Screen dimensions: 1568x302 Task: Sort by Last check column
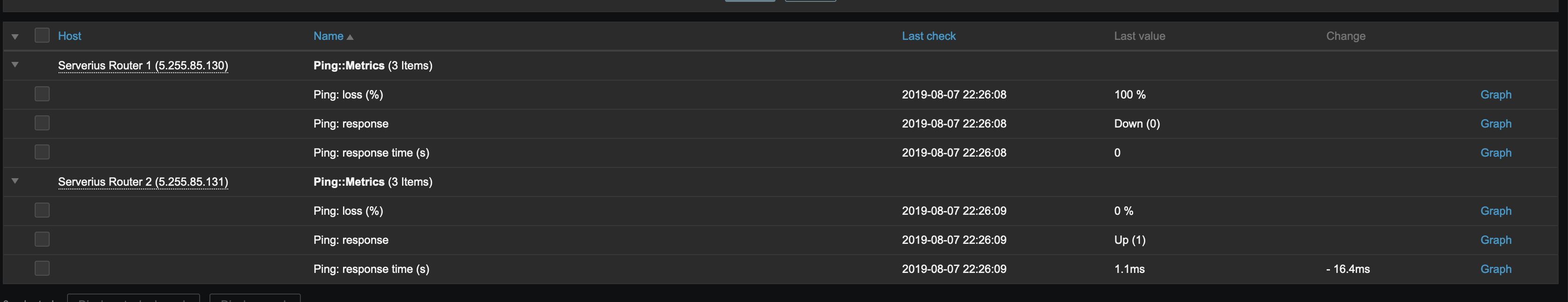click(928, 36)
